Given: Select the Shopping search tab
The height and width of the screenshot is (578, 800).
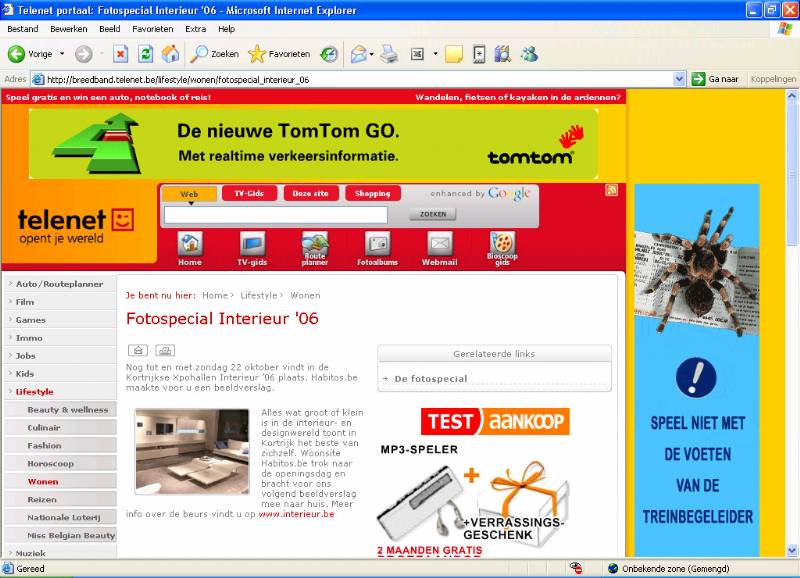Looking at the screenshot, I should click(x=372, y=193).
